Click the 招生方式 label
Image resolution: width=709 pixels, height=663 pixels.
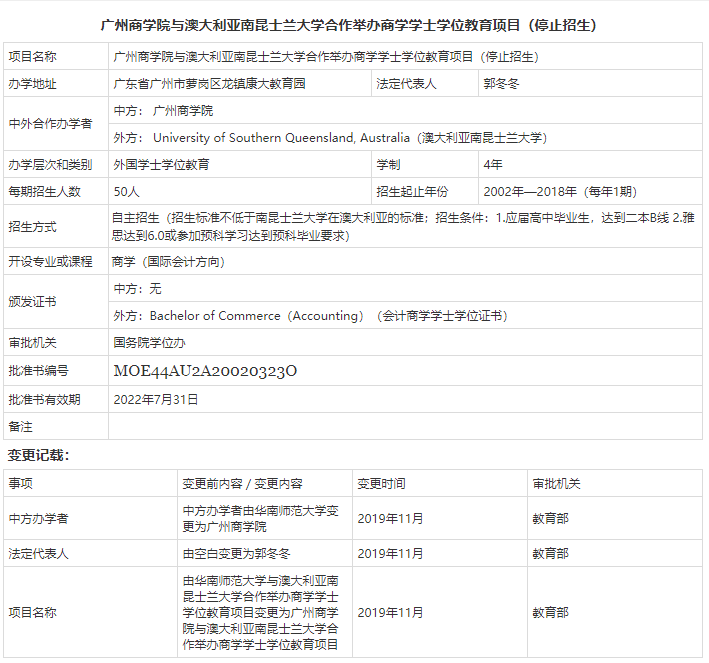tap(33, 227)
